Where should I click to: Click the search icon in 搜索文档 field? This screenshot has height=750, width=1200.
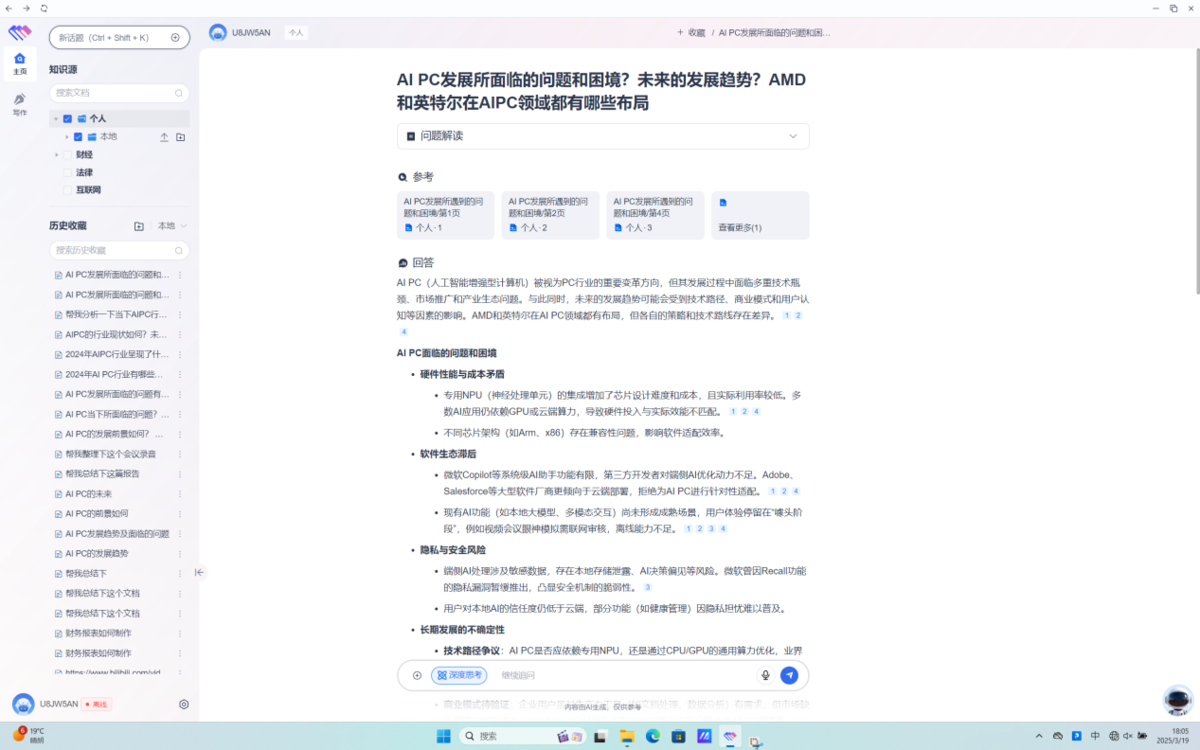coord(179,93)
